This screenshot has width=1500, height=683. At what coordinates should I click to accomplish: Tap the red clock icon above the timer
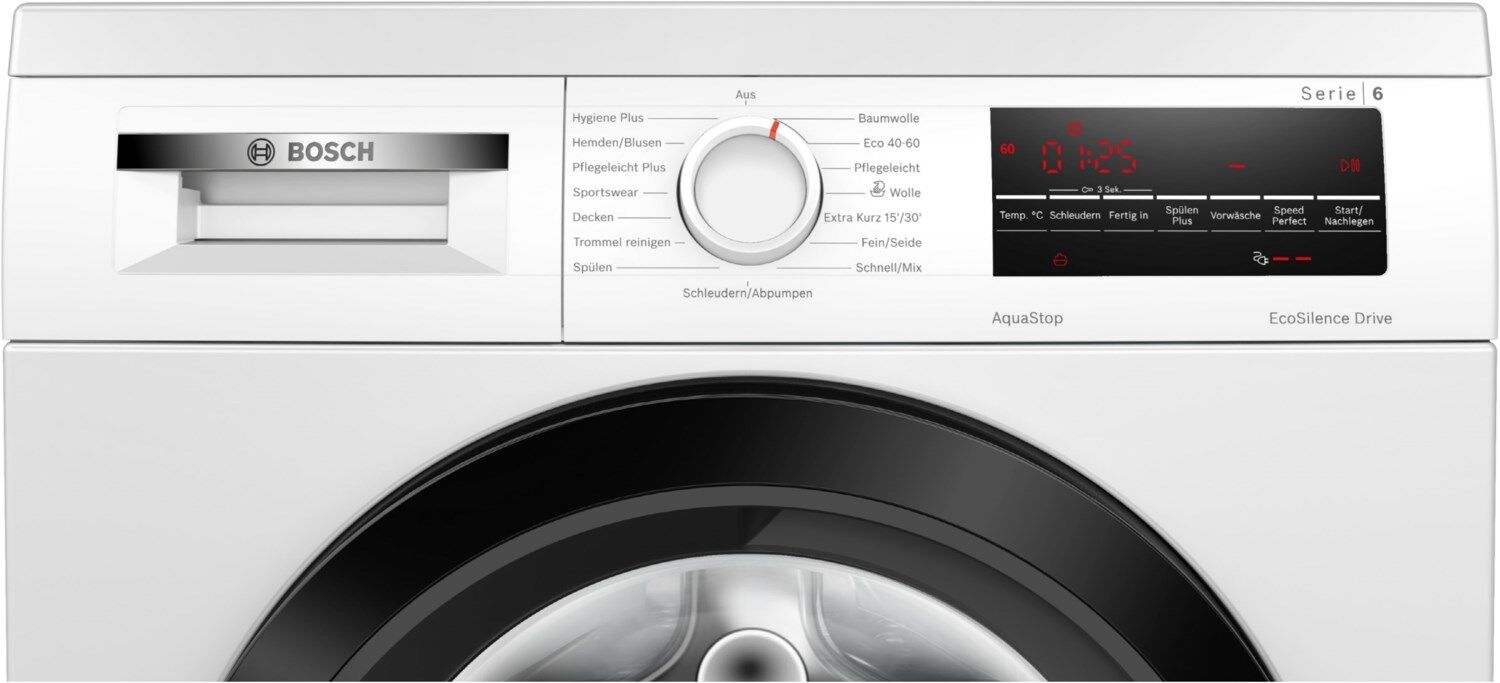point(1075,129)
